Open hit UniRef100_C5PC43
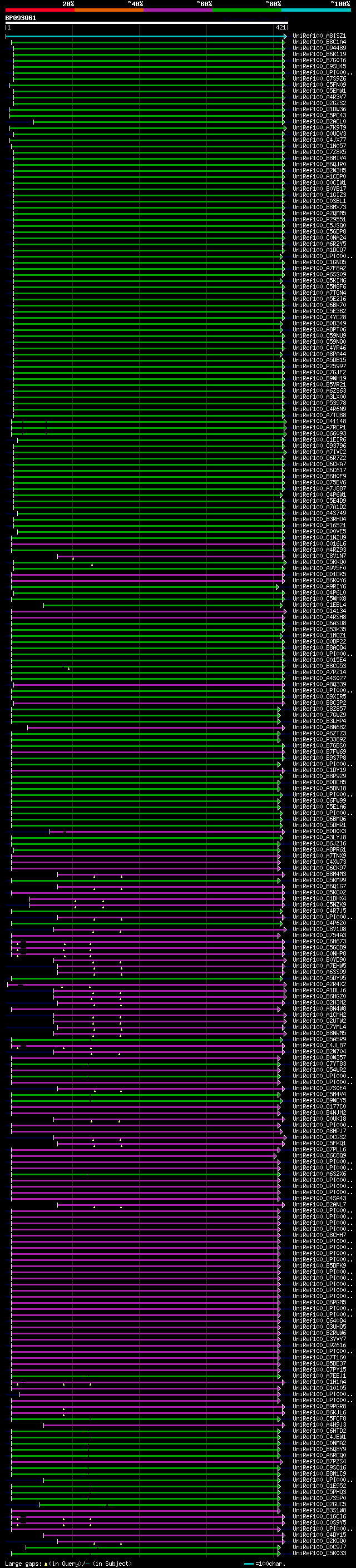This screenshot has width=356, height=1568. [319, 116]
